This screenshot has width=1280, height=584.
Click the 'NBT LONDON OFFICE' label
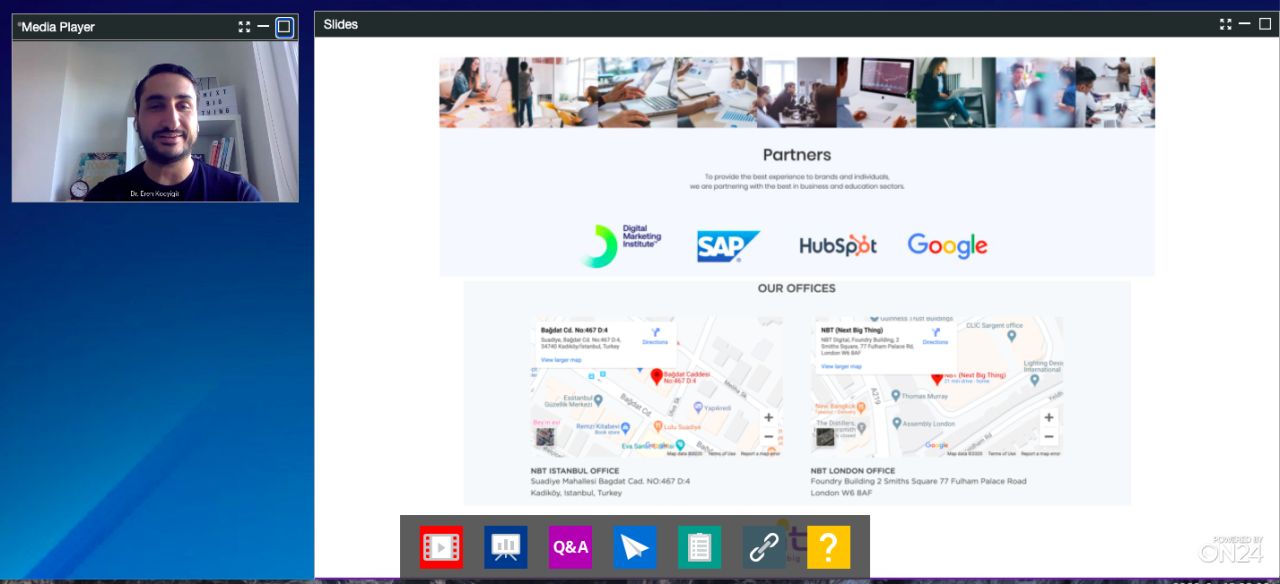point(853,471)
